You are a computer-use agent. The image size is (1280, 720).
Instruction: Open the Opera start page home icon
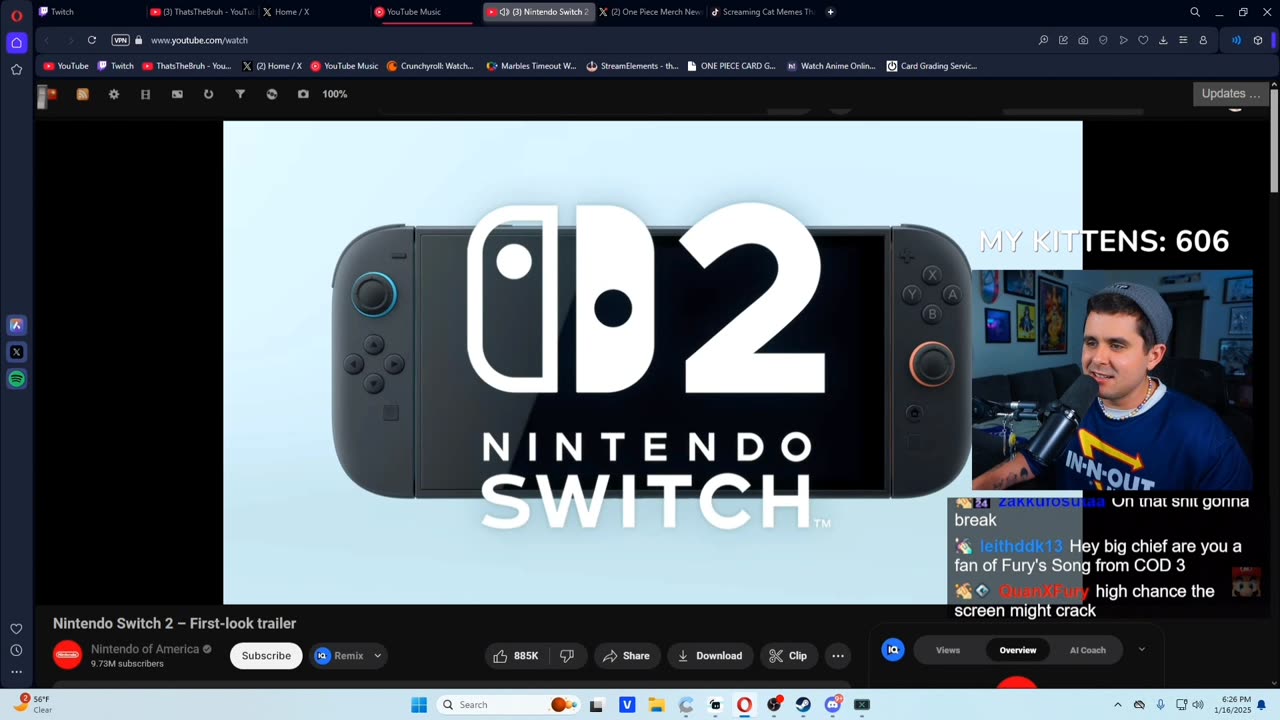[x=16, y=42]
